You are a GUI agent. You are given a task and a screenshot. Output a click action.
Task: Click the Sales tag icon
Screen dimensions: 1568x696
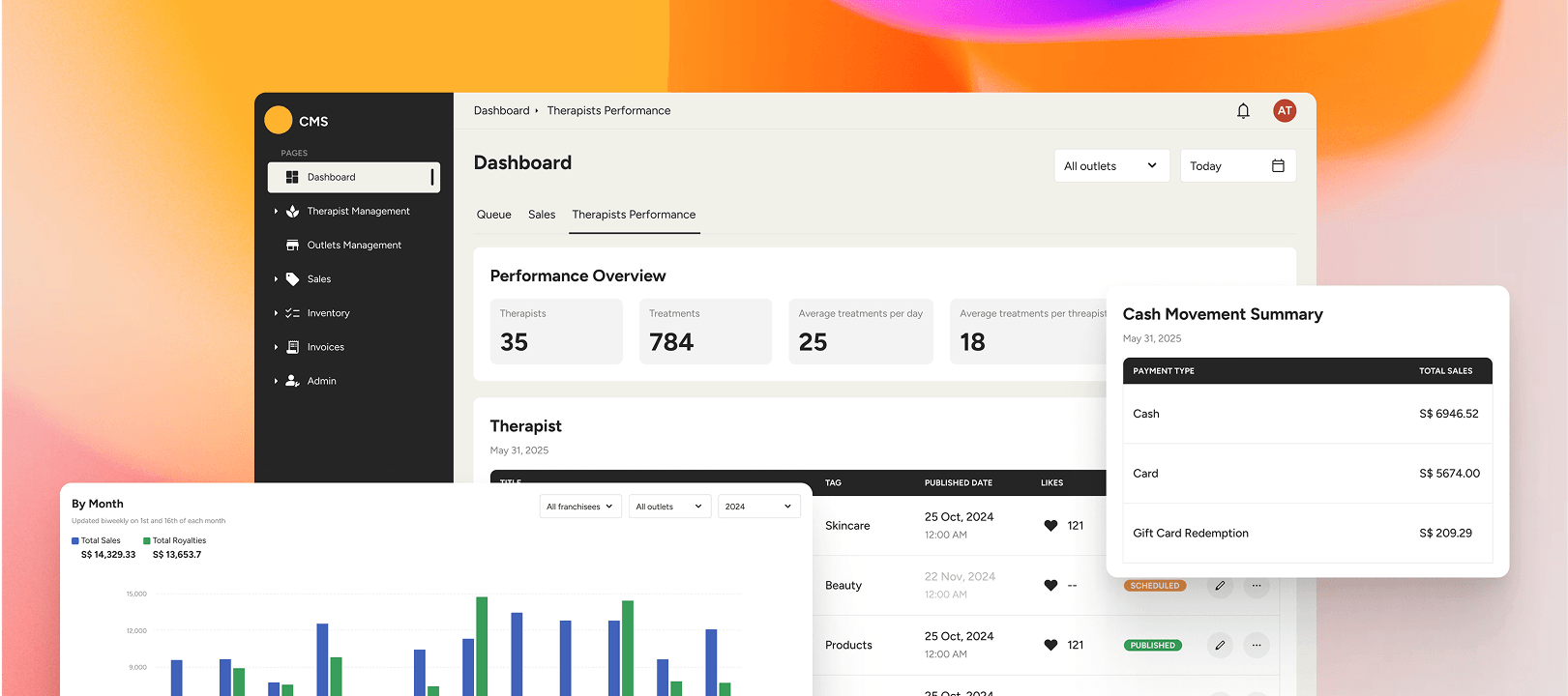(292, 279)
